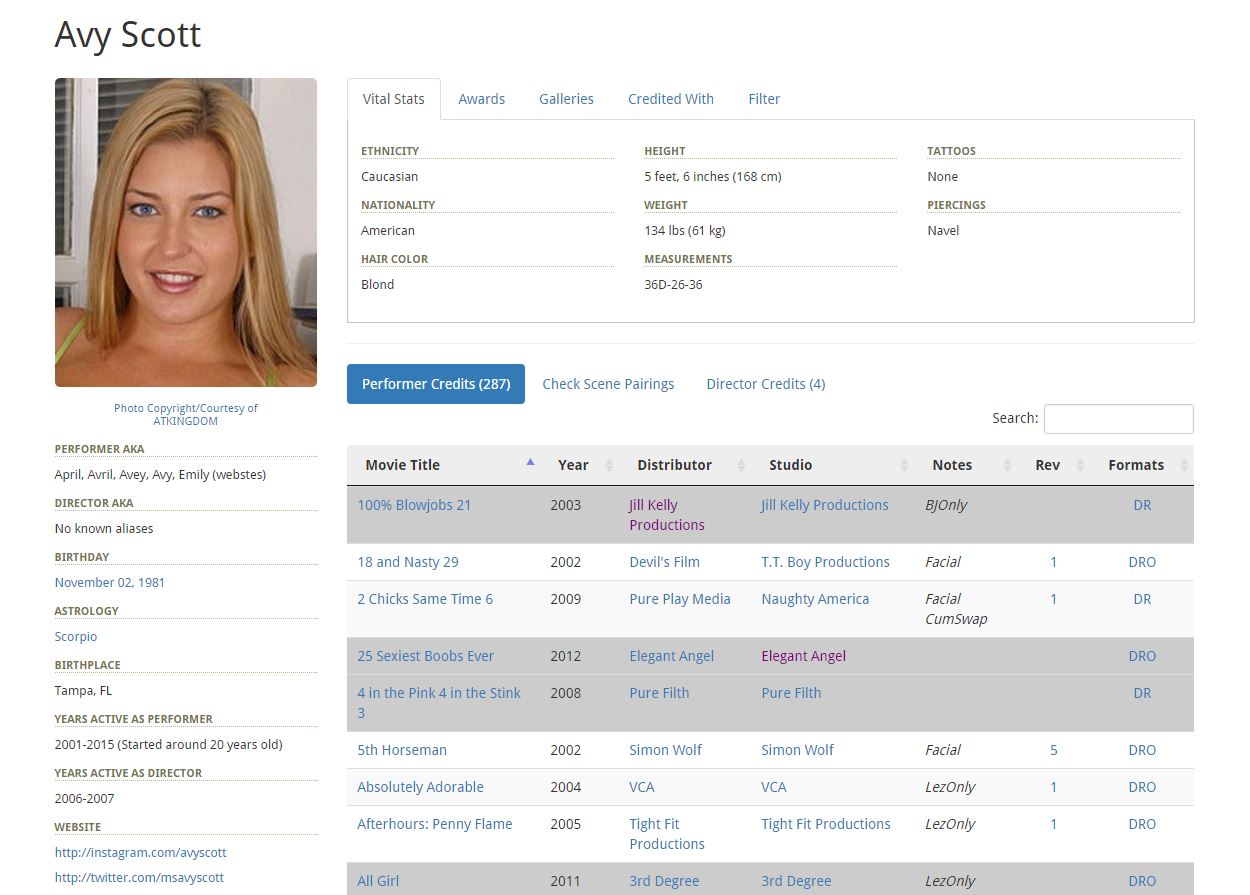The width and height of the screenshot is (1250, 895).
Task: Sort table by Movie Title column
Action: pyautogui.click(x=444, y=465)
